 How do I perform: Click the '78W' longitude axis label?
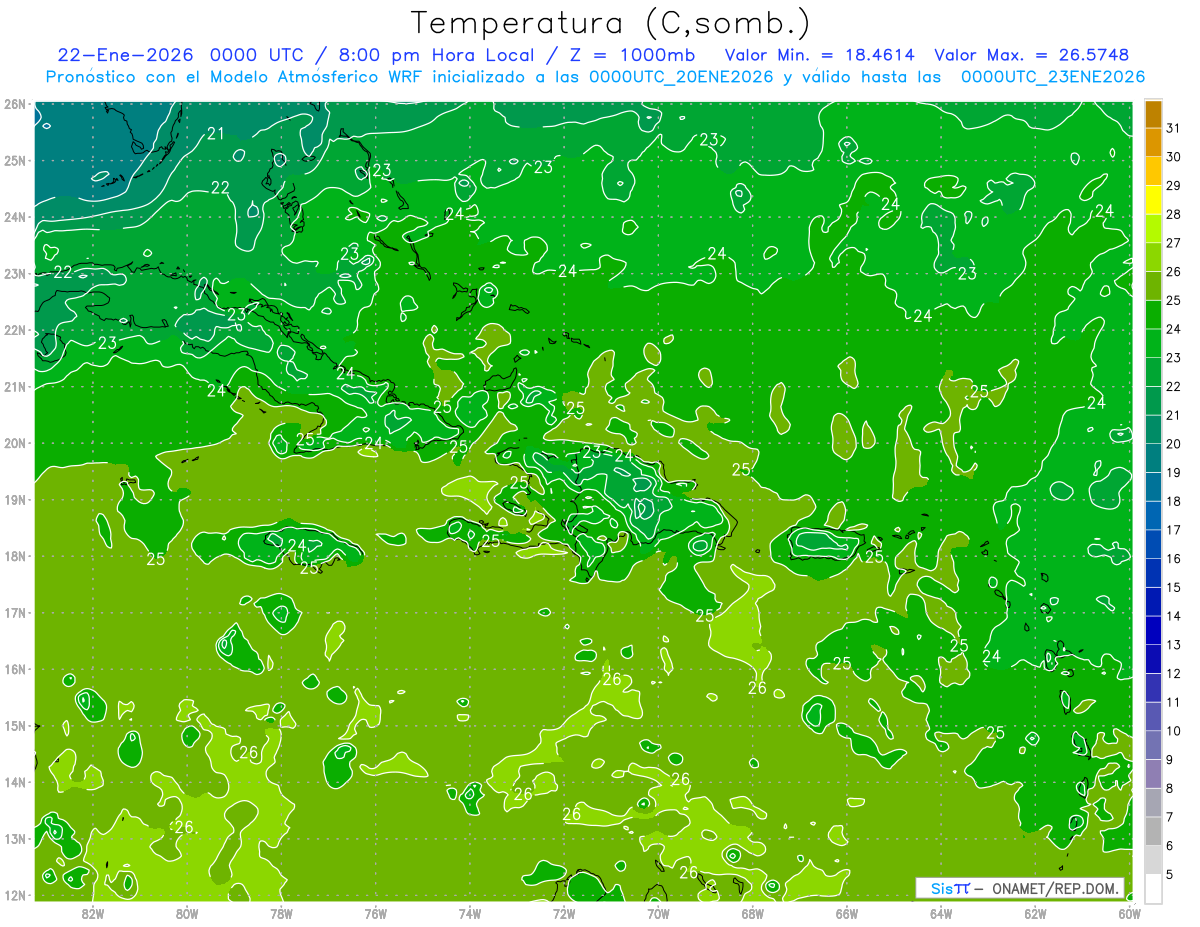tap(281, 913)
